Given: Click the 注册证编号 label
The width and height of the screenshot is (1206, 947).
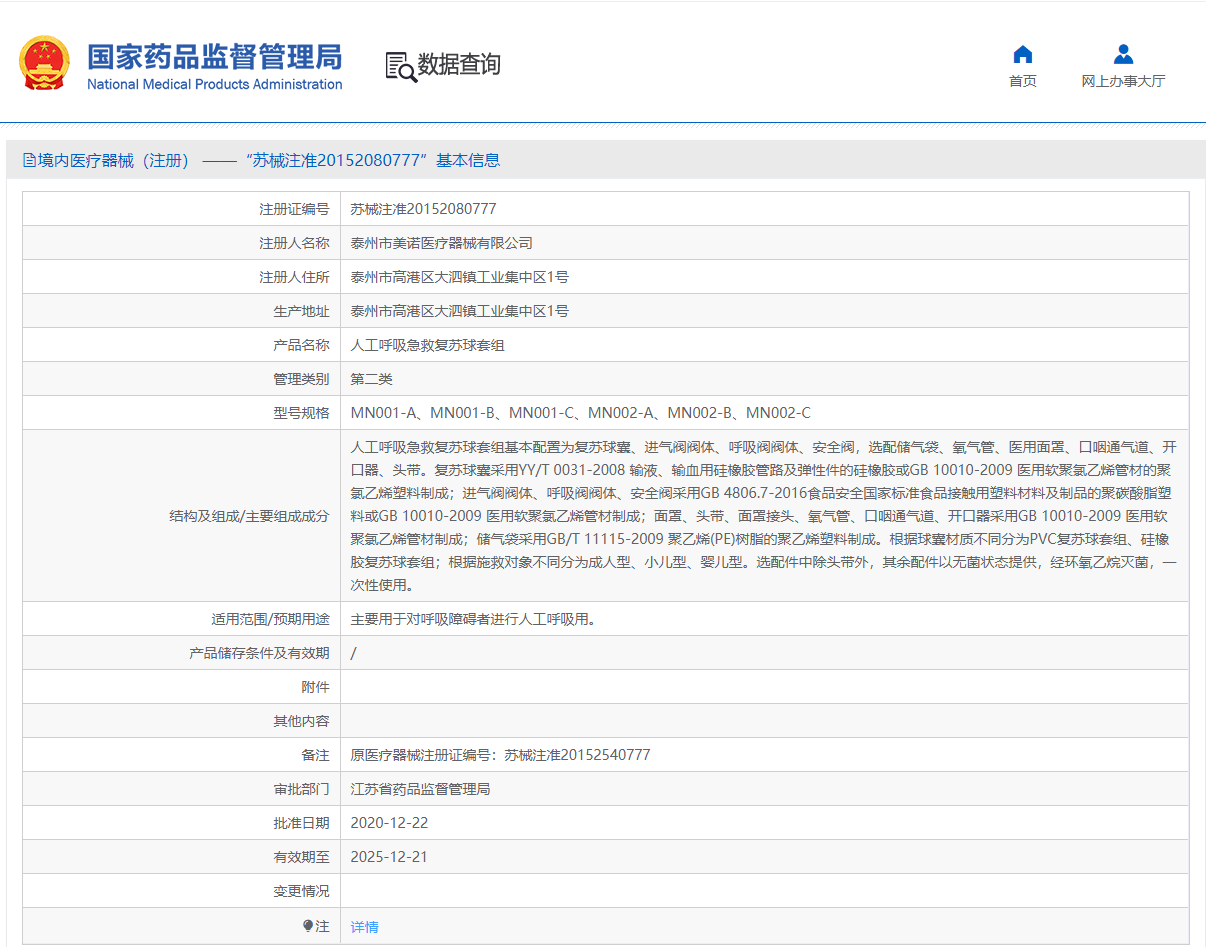Looking at the screenshot, I should tap(294, 209).
